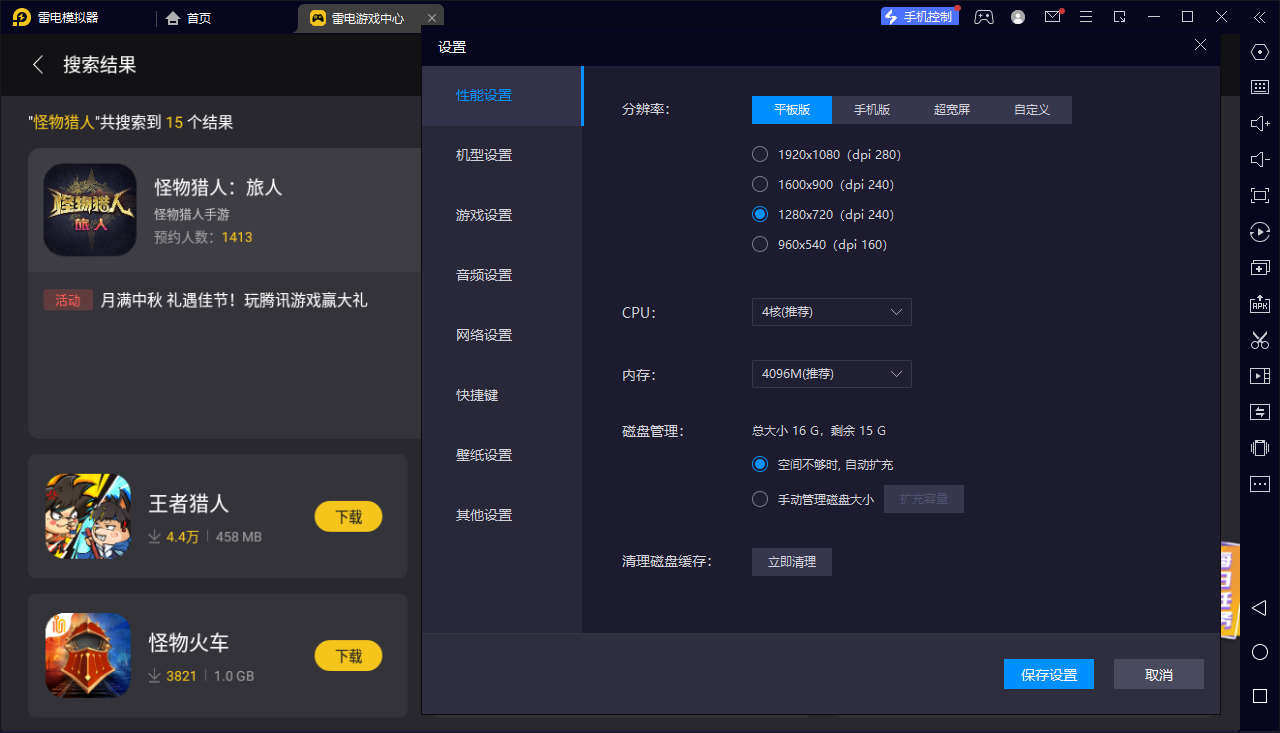Expand the 内存 4096M(推荐) dropdown
The height and width of the screenshot is (733, 1280).
click(x=832, y=374)
